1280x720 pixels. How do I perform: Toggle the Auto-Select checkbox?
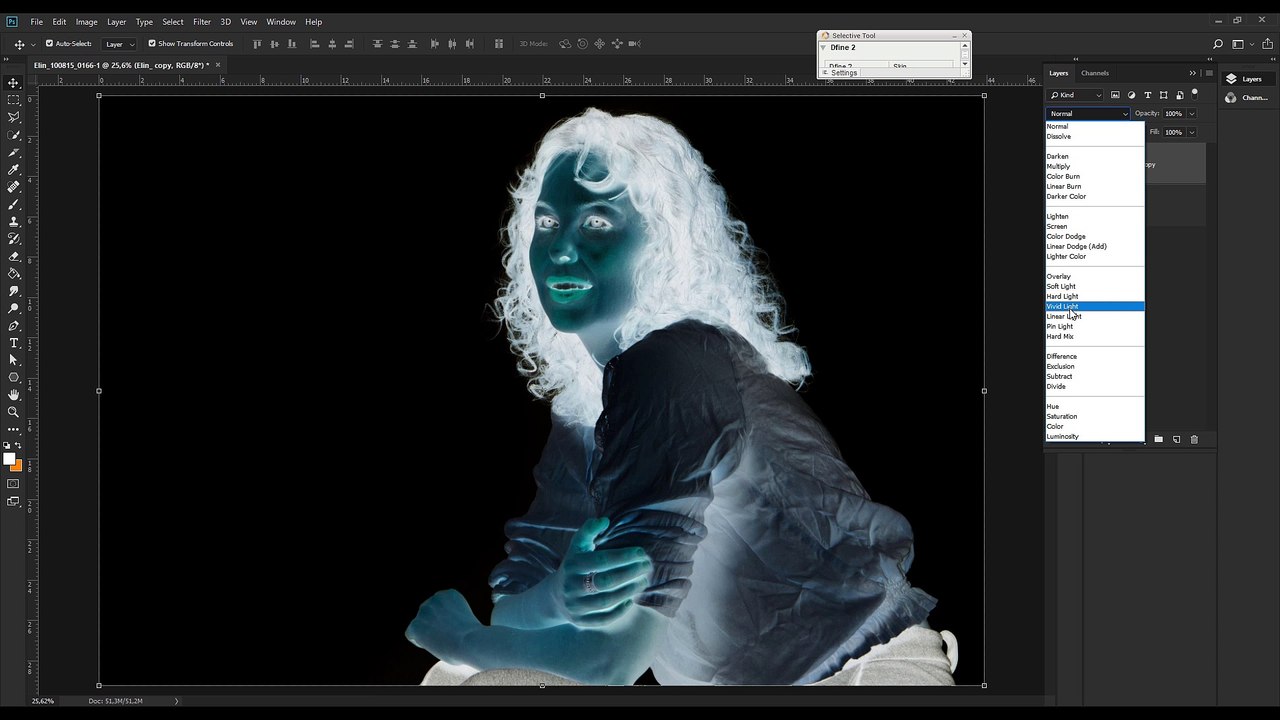(x=49, y=44)
